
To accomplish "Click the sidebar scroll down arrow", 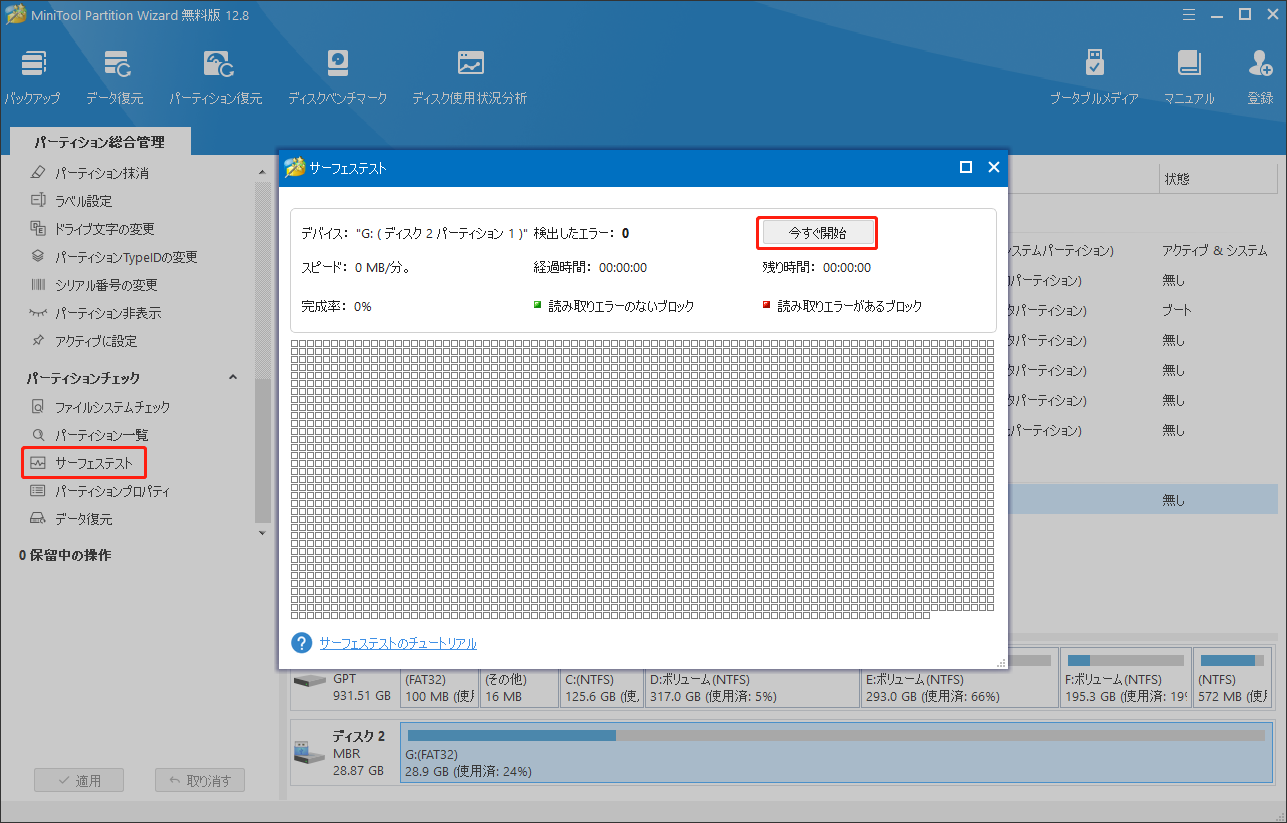I will click(263, 533).
